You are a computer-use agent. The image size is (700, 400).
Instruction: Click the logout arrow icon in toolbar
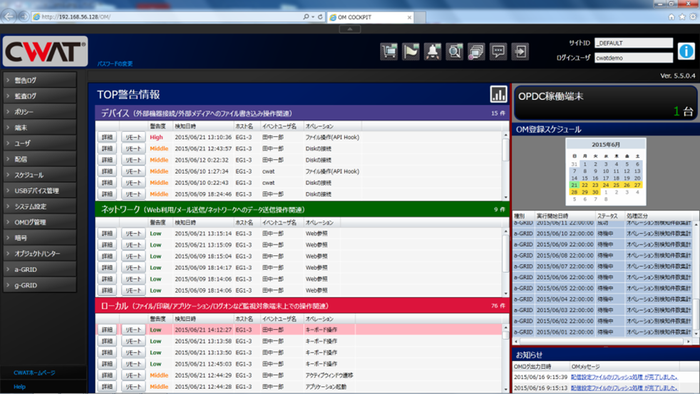click(x=520, y=51)
